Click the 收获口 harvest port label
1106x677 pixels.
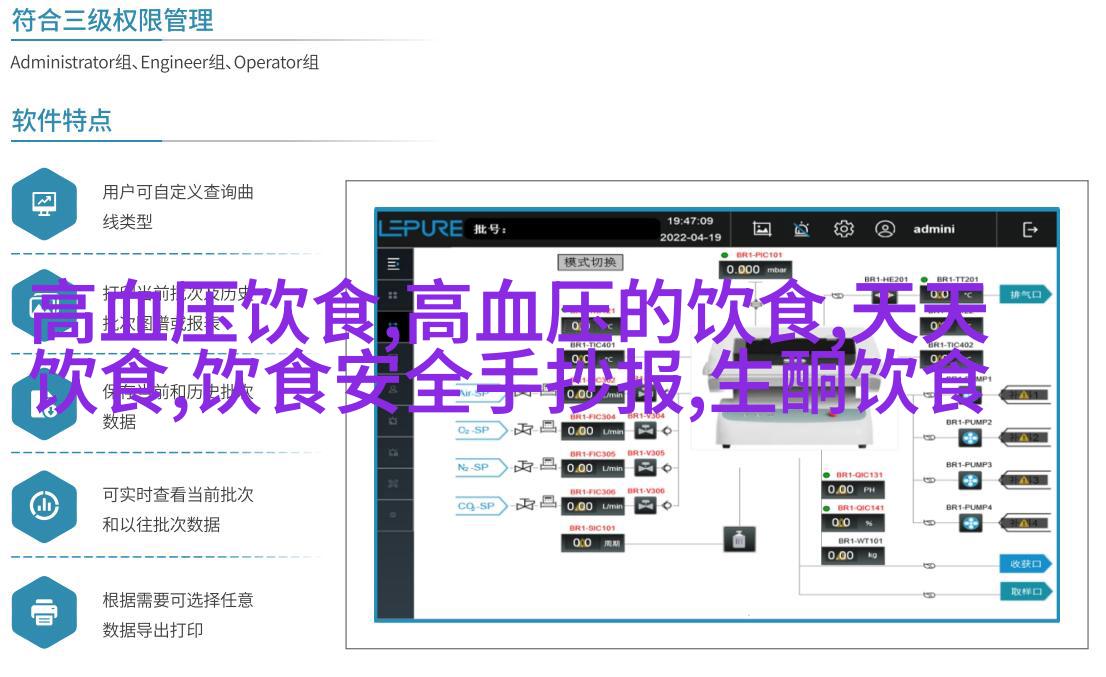1026,563
